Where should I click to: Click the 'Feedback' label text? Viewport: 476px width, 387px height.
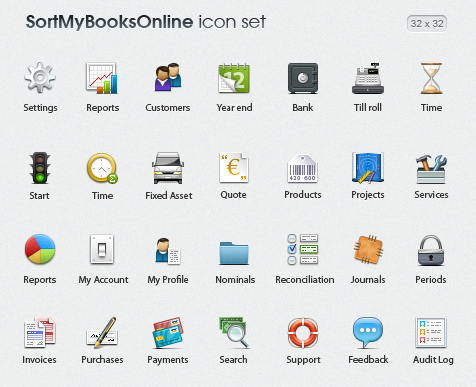pos(368,360)
